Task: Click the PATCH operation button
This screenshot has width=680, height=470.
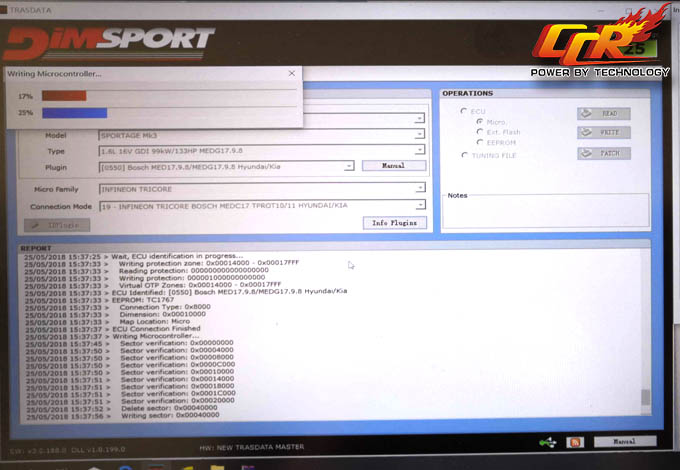Action: pyautogui.click(x=604, y=153)
